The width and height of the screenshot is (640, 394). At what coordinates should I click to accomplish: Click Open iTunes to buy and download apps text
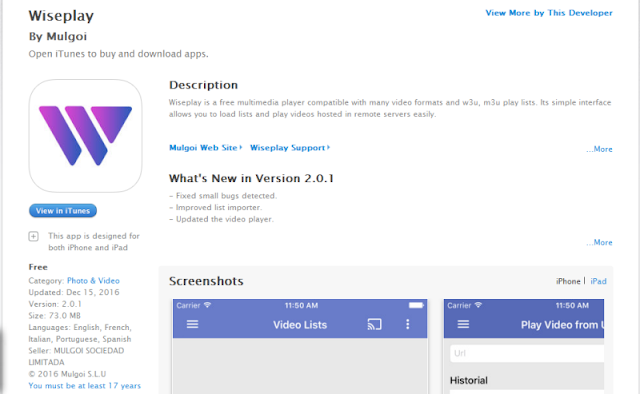pos(118,54)
